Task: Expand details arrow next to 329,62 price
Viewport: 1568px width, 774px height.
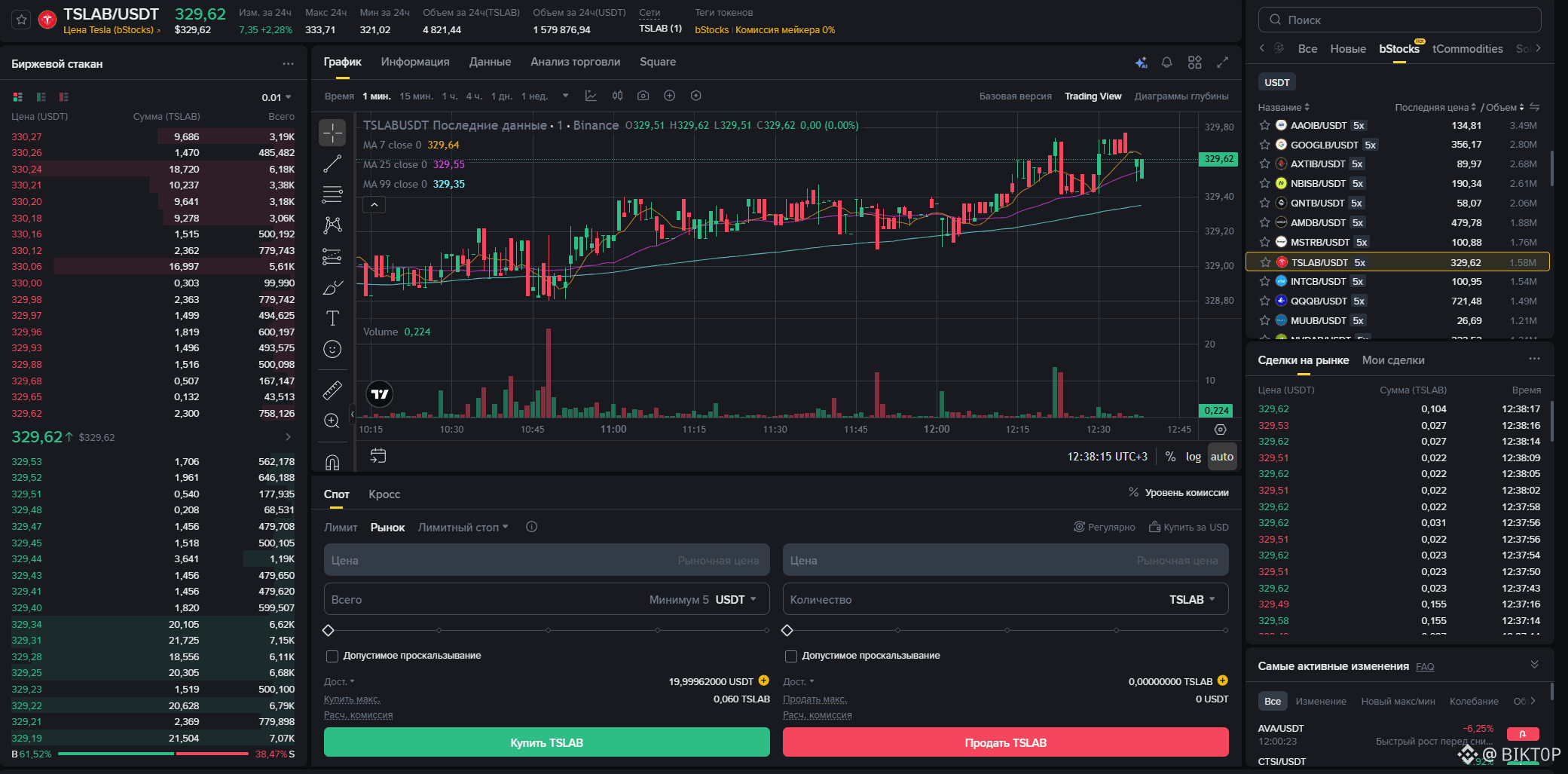Action: 288,437
